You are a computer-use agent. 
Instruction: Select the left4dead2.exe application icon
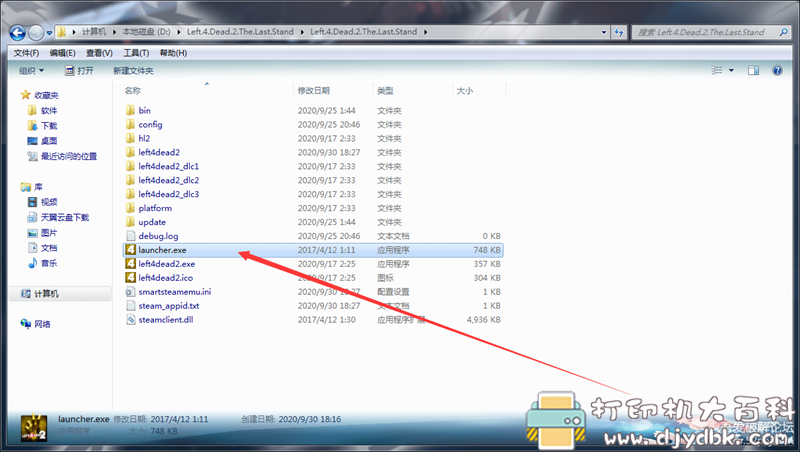click(131, 264)
